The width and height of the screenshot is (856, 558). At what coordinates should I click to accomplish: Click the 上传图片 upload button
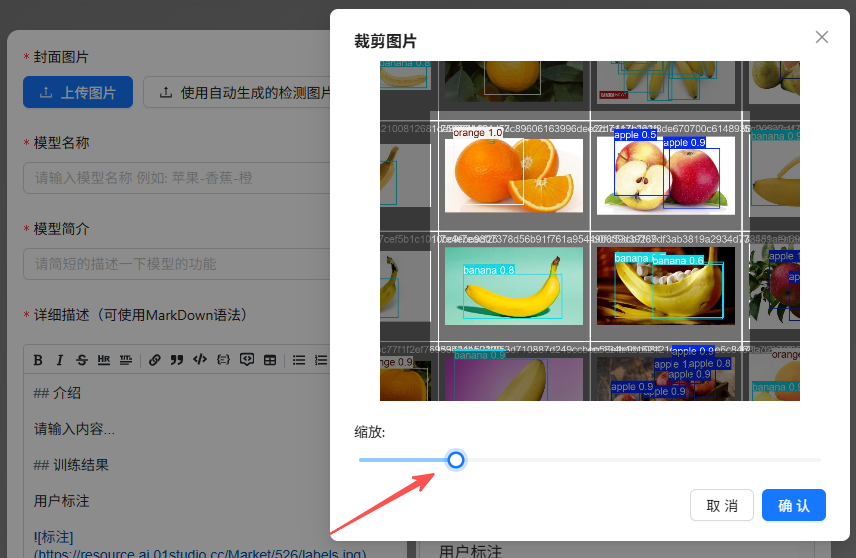(x=77, y=93)
